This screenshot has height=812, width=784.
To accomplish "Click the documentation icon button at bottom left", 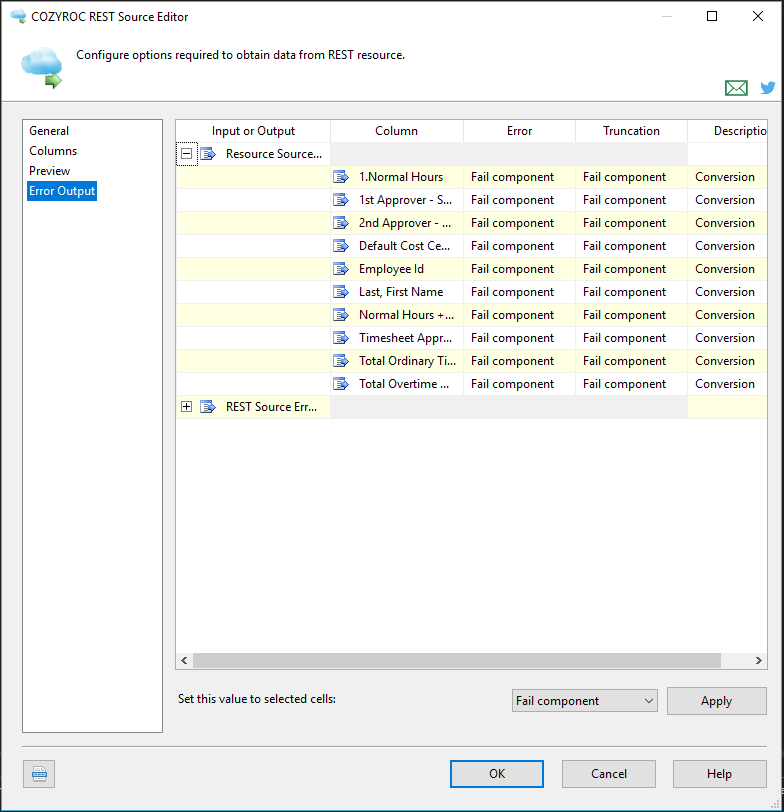I will 39,774.
